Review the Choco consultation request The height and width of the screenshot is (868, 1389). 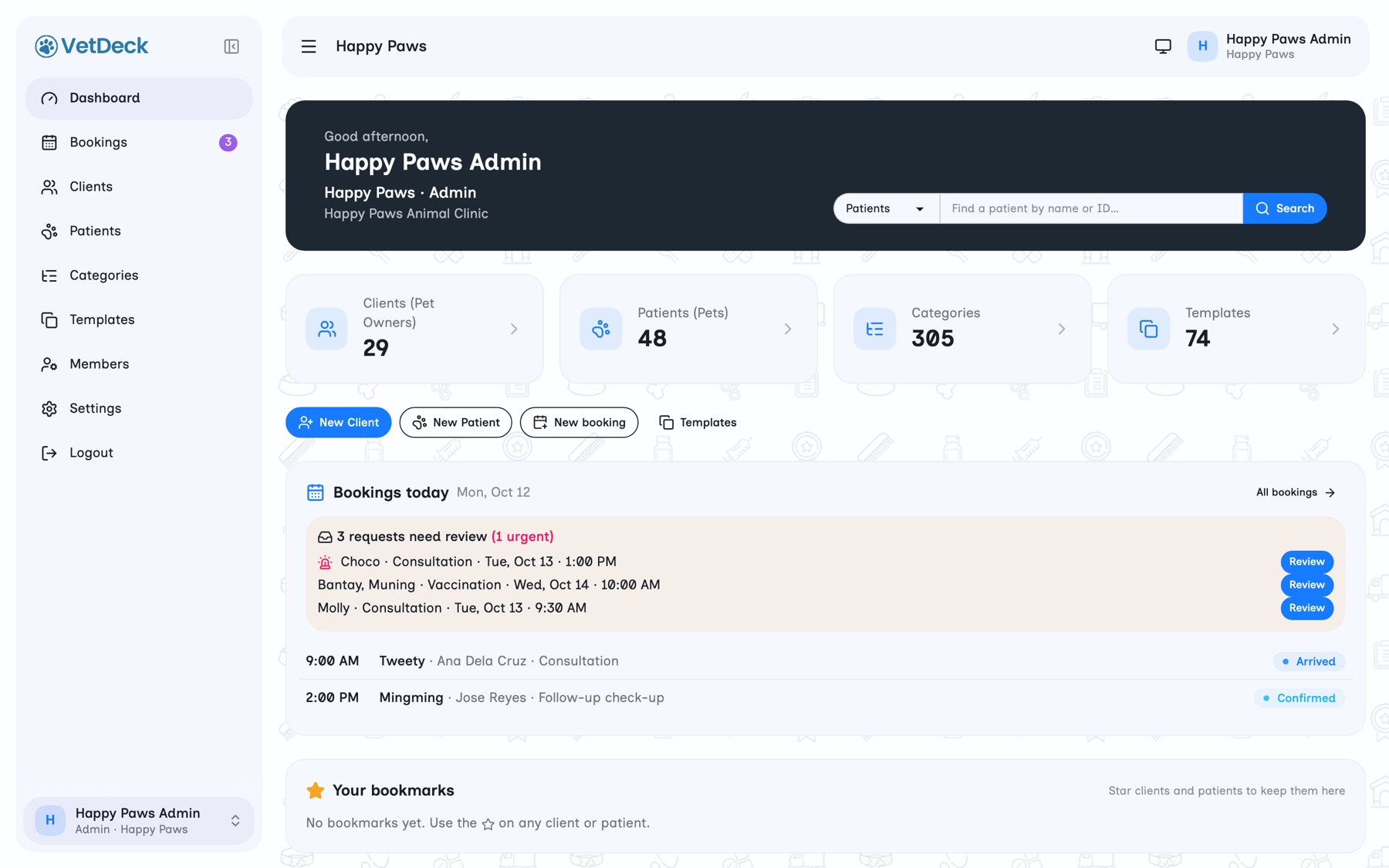click(1307, 562)
